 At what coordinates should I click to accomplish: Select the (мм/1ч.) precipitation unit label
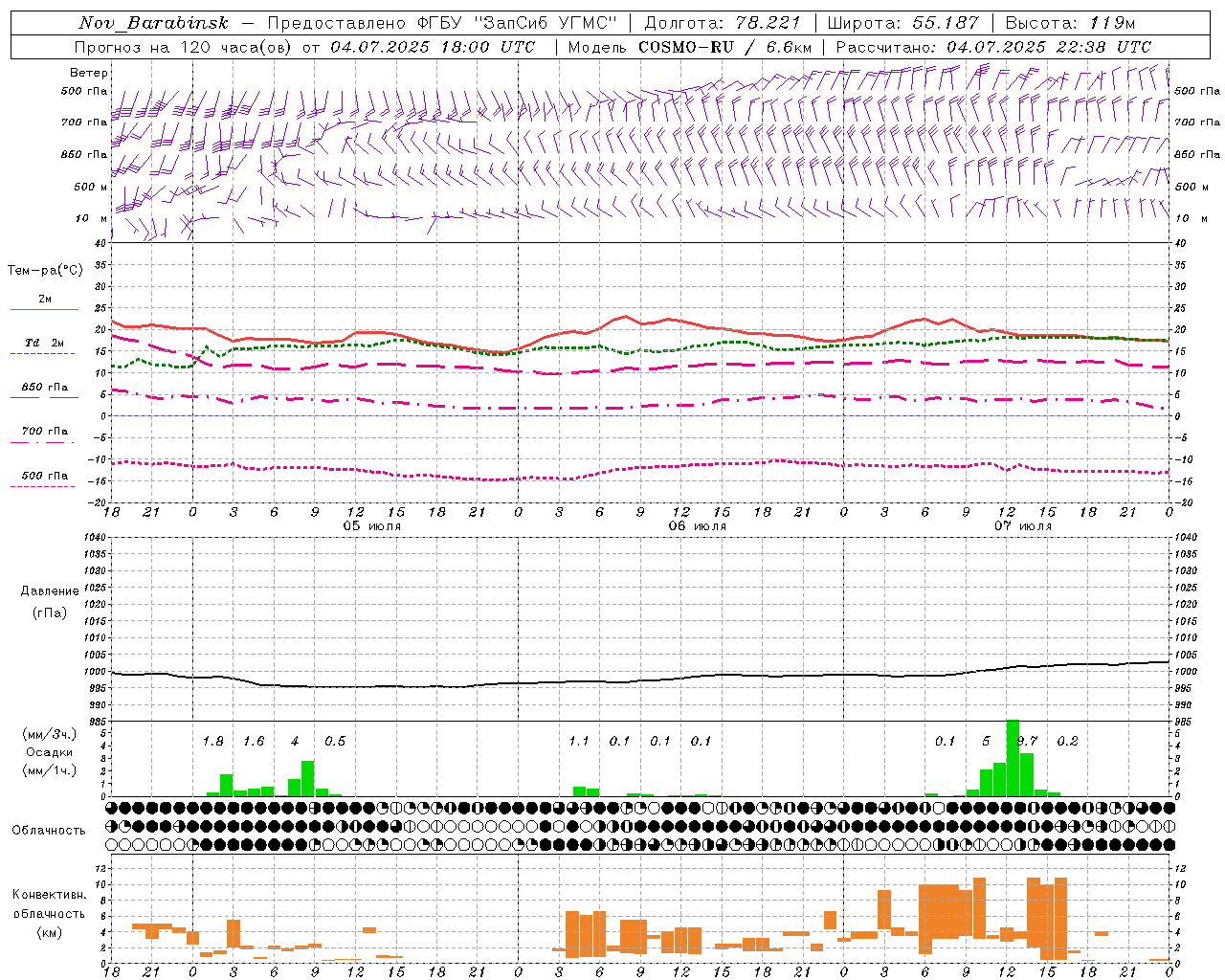49,770
